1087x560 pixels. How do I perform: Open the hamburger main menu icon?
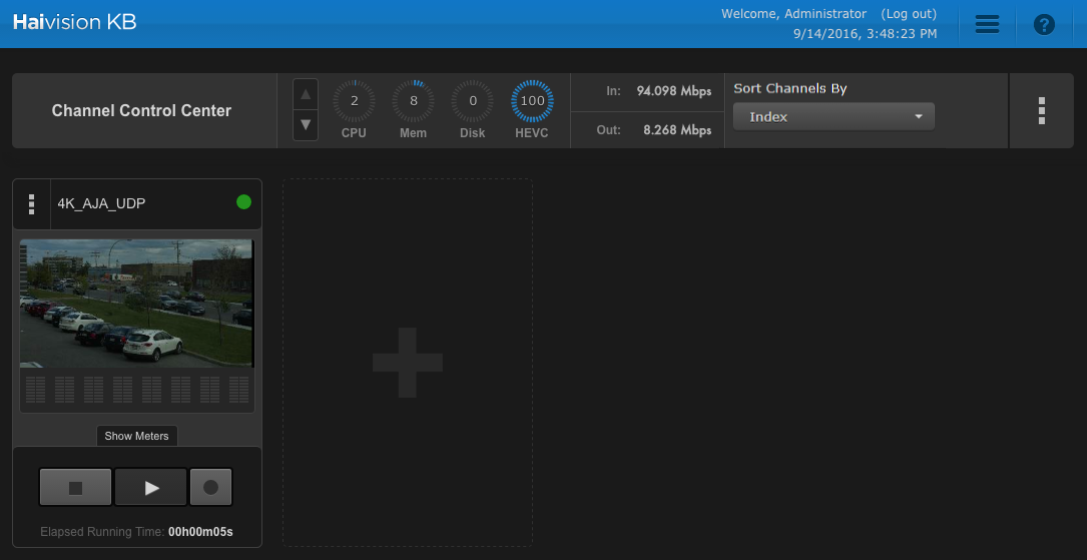tap(987, 25)
